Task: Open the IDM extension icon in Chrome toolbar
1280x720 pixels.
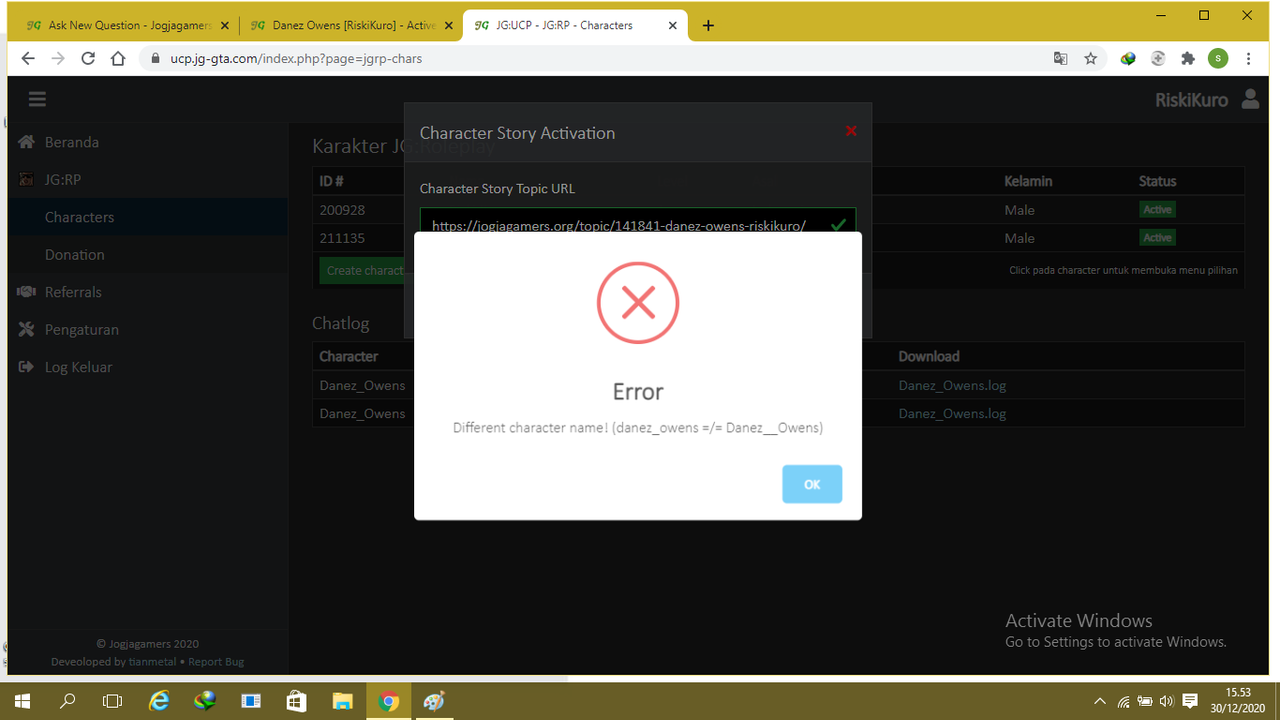Action: pos(1128,59)
